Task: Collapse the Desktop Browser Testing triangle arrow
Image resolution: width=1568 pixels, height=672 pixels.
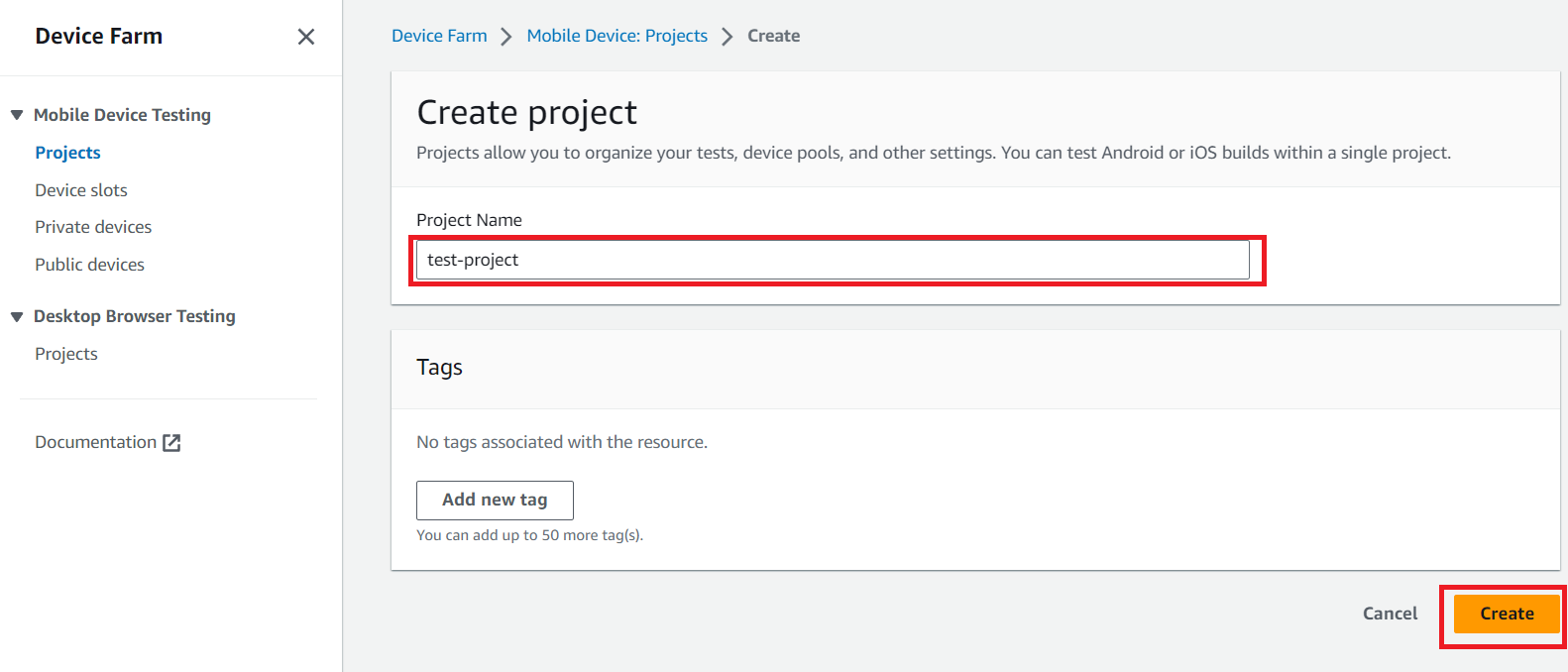Action: [17, 316]
